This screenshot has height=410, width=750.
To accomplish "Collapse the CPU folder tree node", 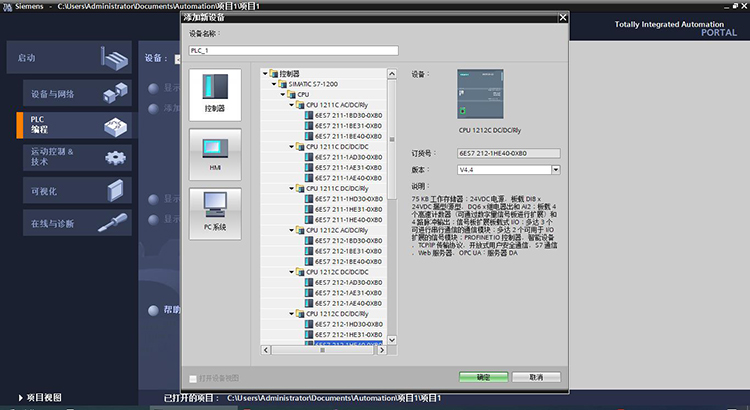I will 283,95.
